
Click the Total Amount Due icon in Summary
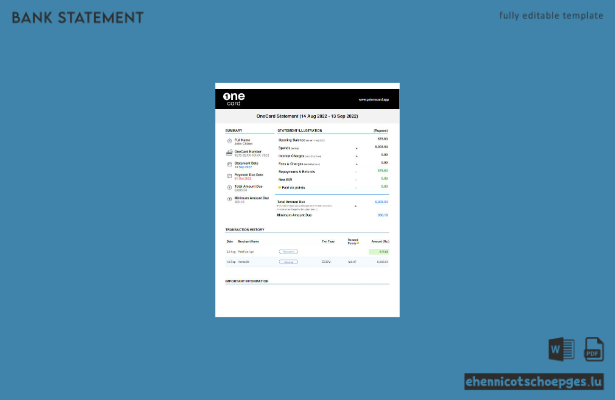coord(229,187)
